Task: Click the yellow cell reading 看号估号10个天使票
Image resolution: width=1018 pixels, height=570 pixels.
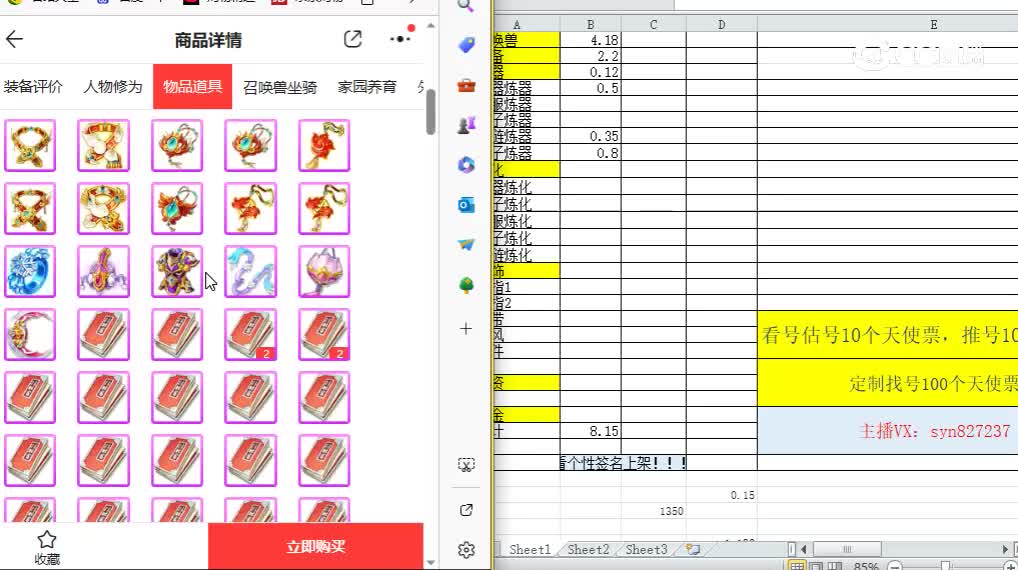Action: pos(888,335)
